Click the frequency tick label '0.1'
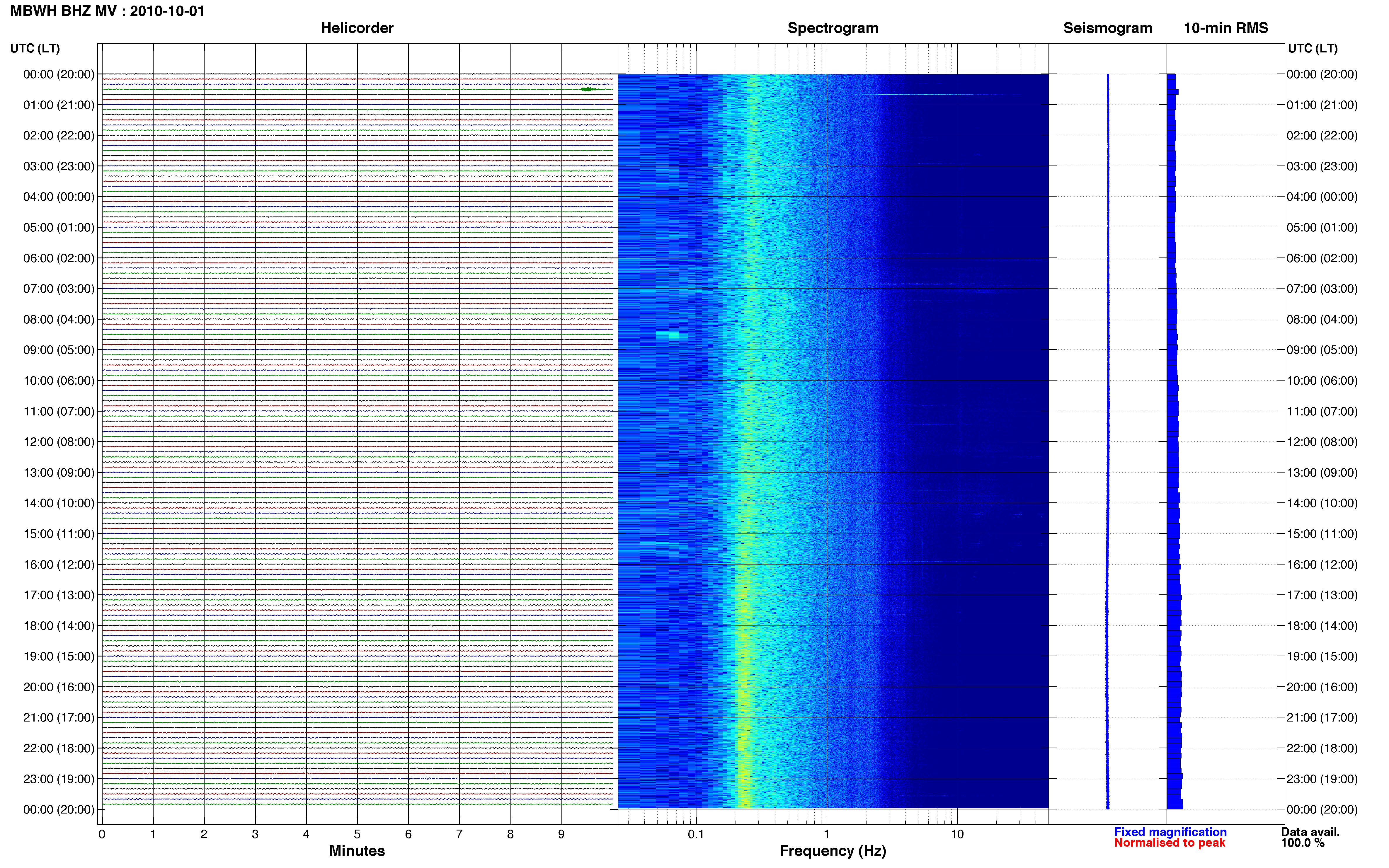The width and height of the screenshot is (1389, 868). point(696,834)
